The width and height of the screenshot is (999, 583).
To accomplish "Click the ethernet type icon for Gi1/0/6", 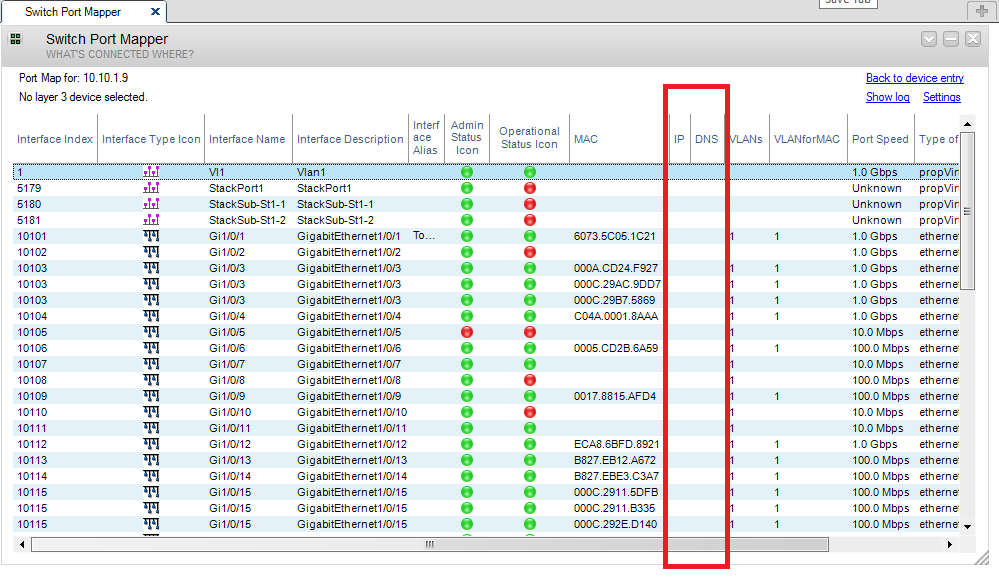I will [x=151, y=348].
